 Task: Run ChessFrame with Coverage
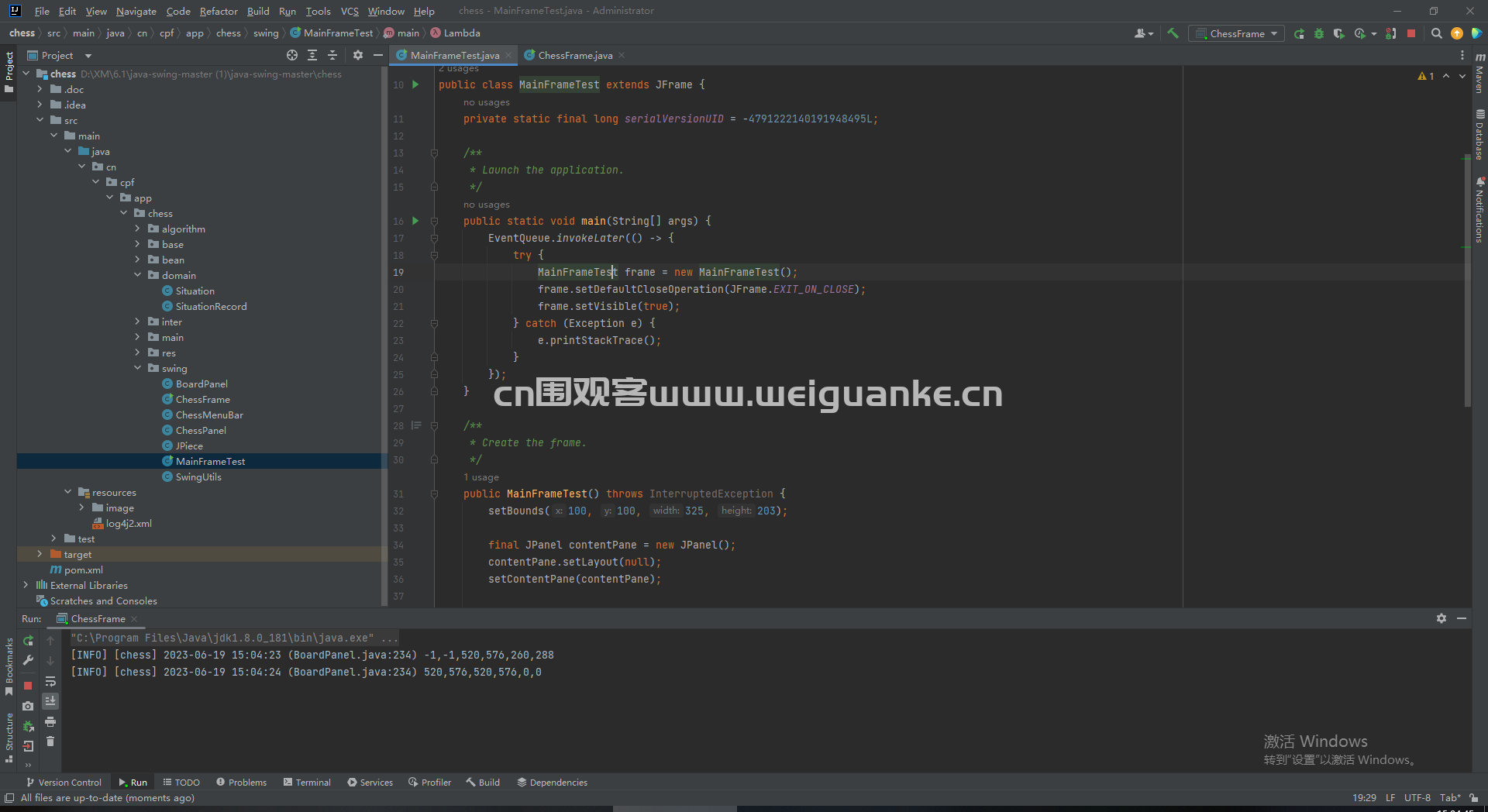(1338, 33)
